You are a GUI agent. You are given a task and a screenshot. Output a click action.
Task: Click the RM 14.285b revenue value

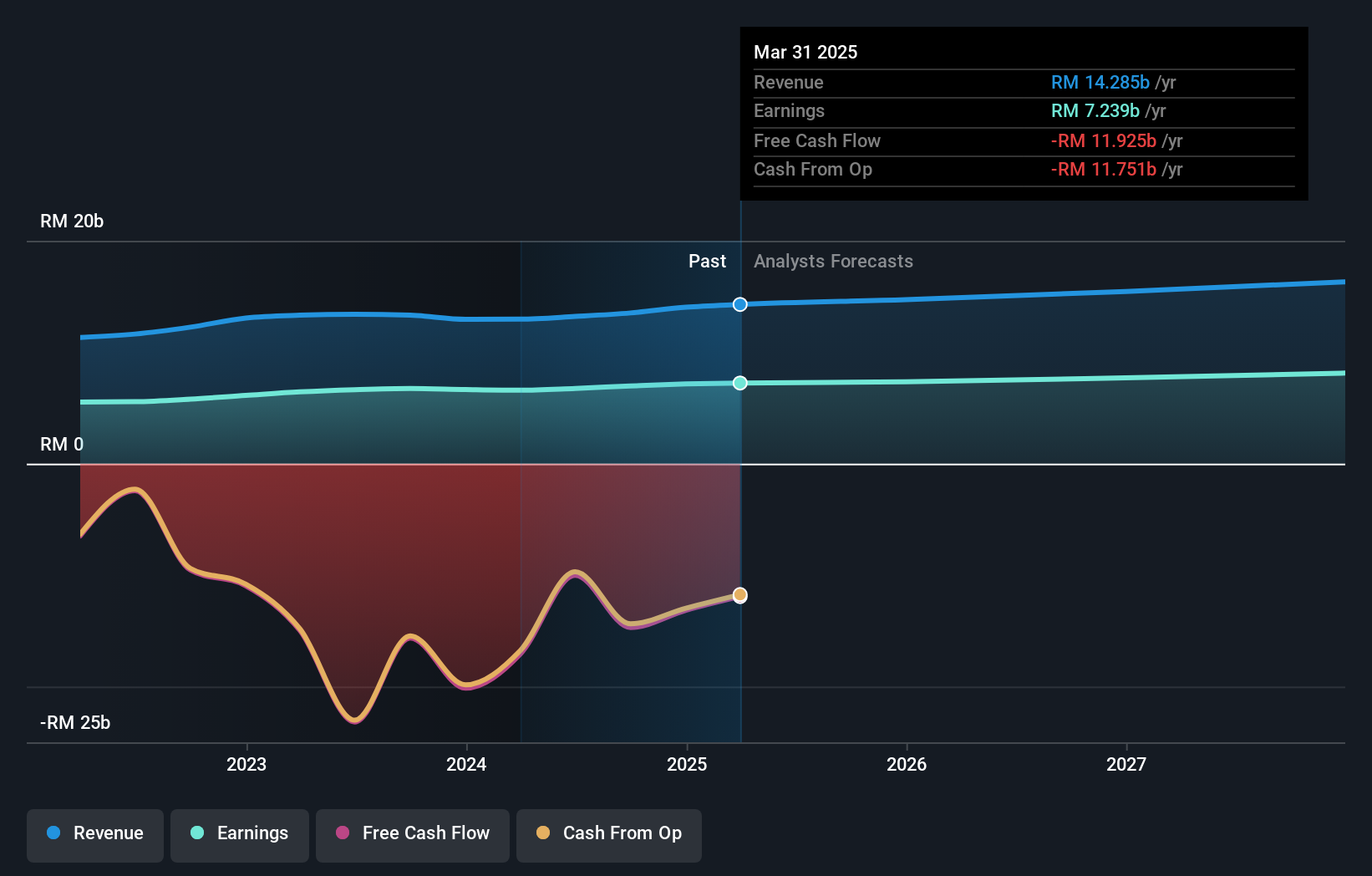[x=1100, y=82]
